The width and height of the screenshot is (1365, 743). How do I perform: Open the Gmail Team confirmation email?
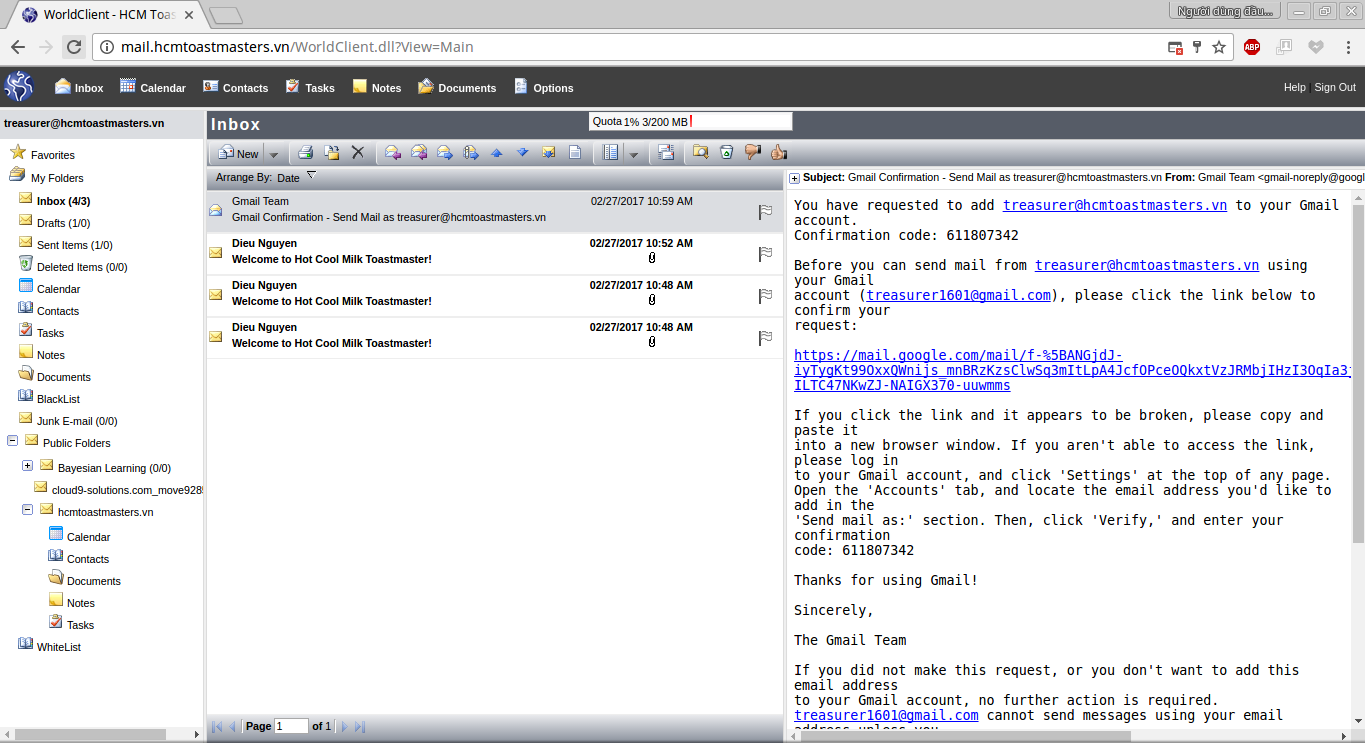point(494,211)
